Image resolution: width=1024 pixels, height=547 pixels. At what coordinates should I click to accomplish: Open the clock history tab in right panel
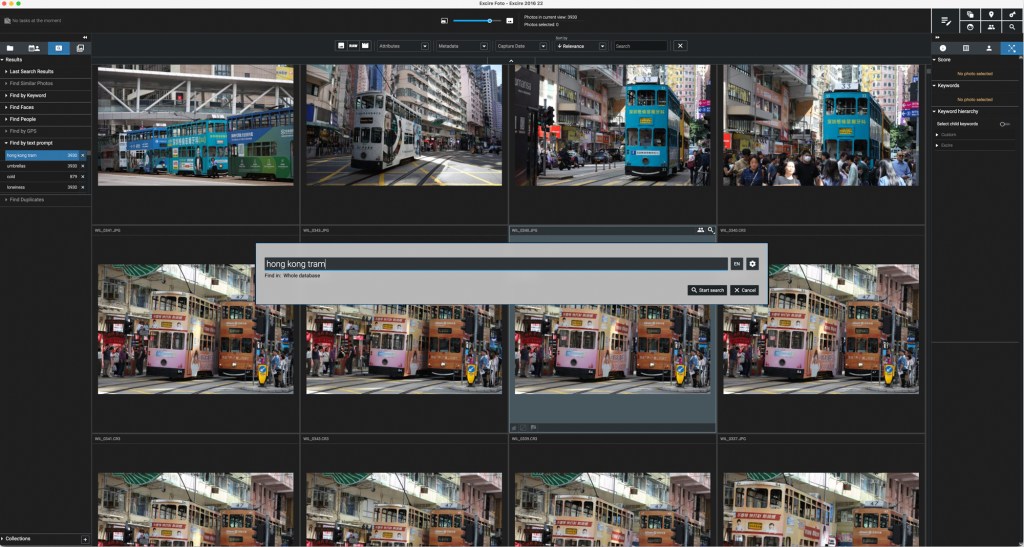click(x=942, y=48)
